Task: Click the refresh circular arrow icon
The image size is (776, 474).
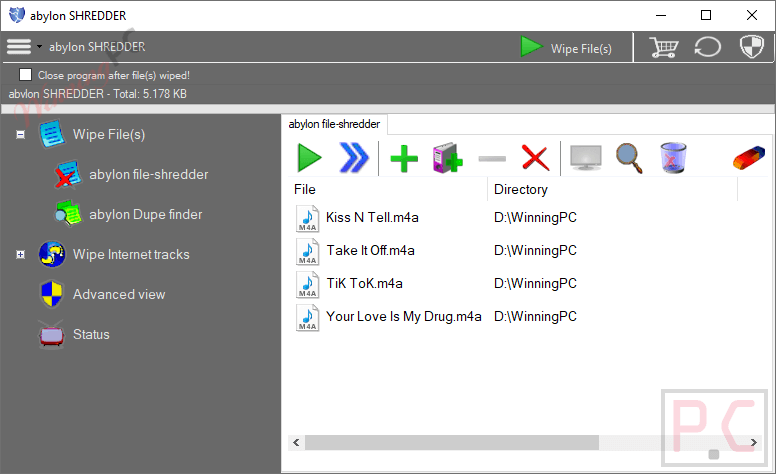Action: pos(708,47)
